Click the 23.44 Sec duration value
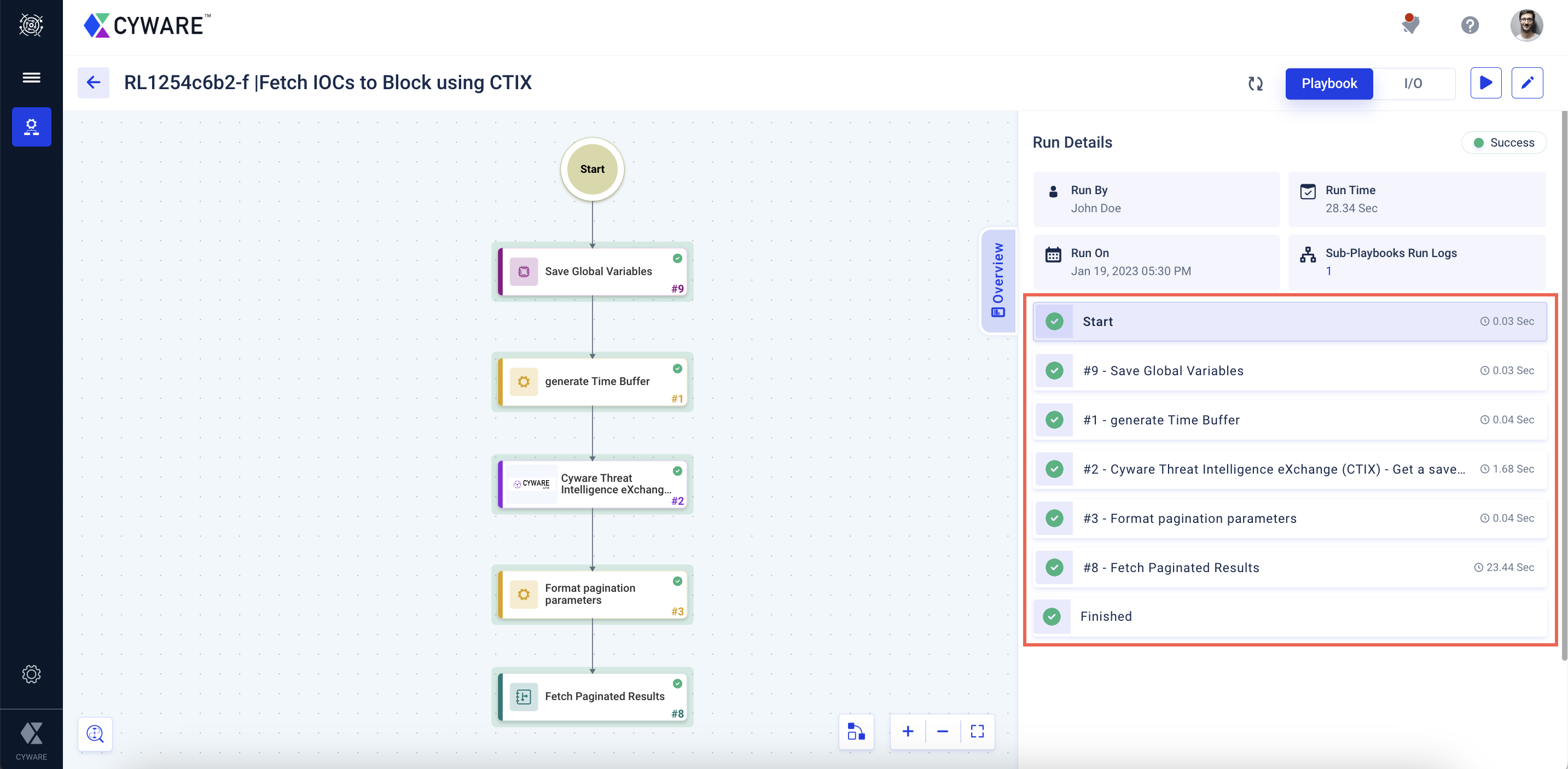The height and width of the screenshot is (769, 1568). tap(1510, 567)
